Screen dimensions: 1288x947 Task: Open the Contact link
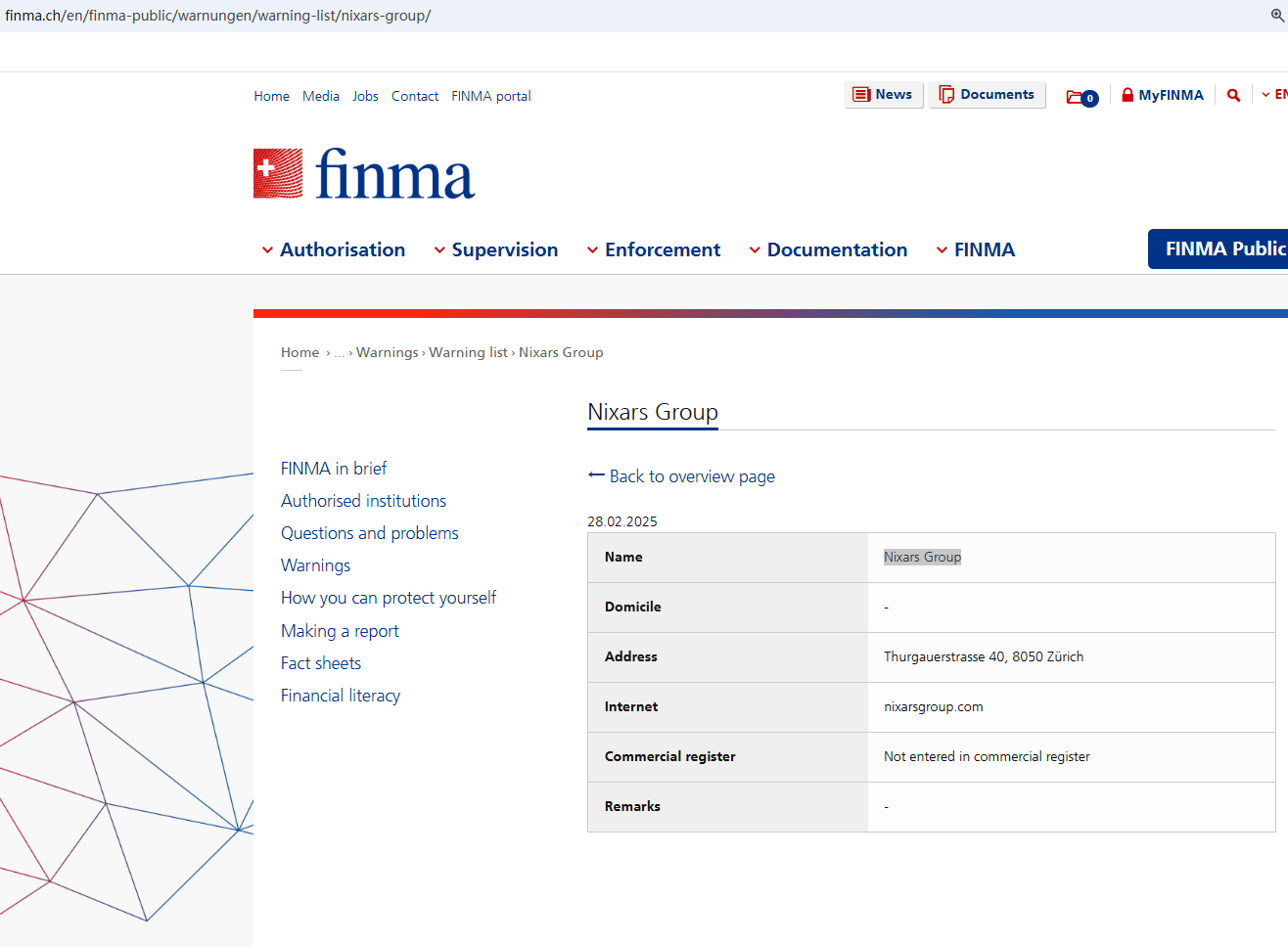click(415, 96)
